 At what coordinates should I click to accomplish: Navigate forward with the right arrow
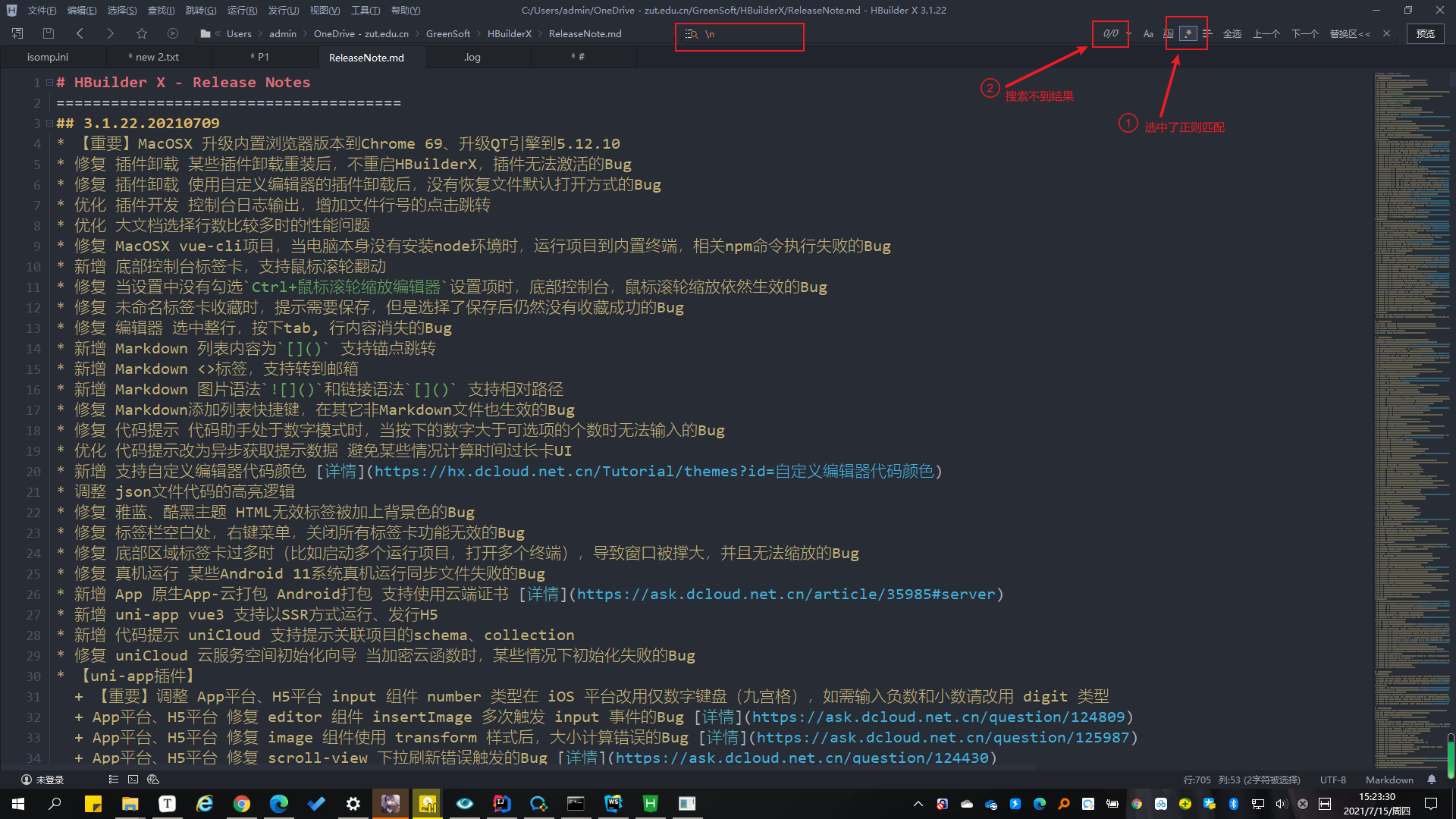[110, 34]
